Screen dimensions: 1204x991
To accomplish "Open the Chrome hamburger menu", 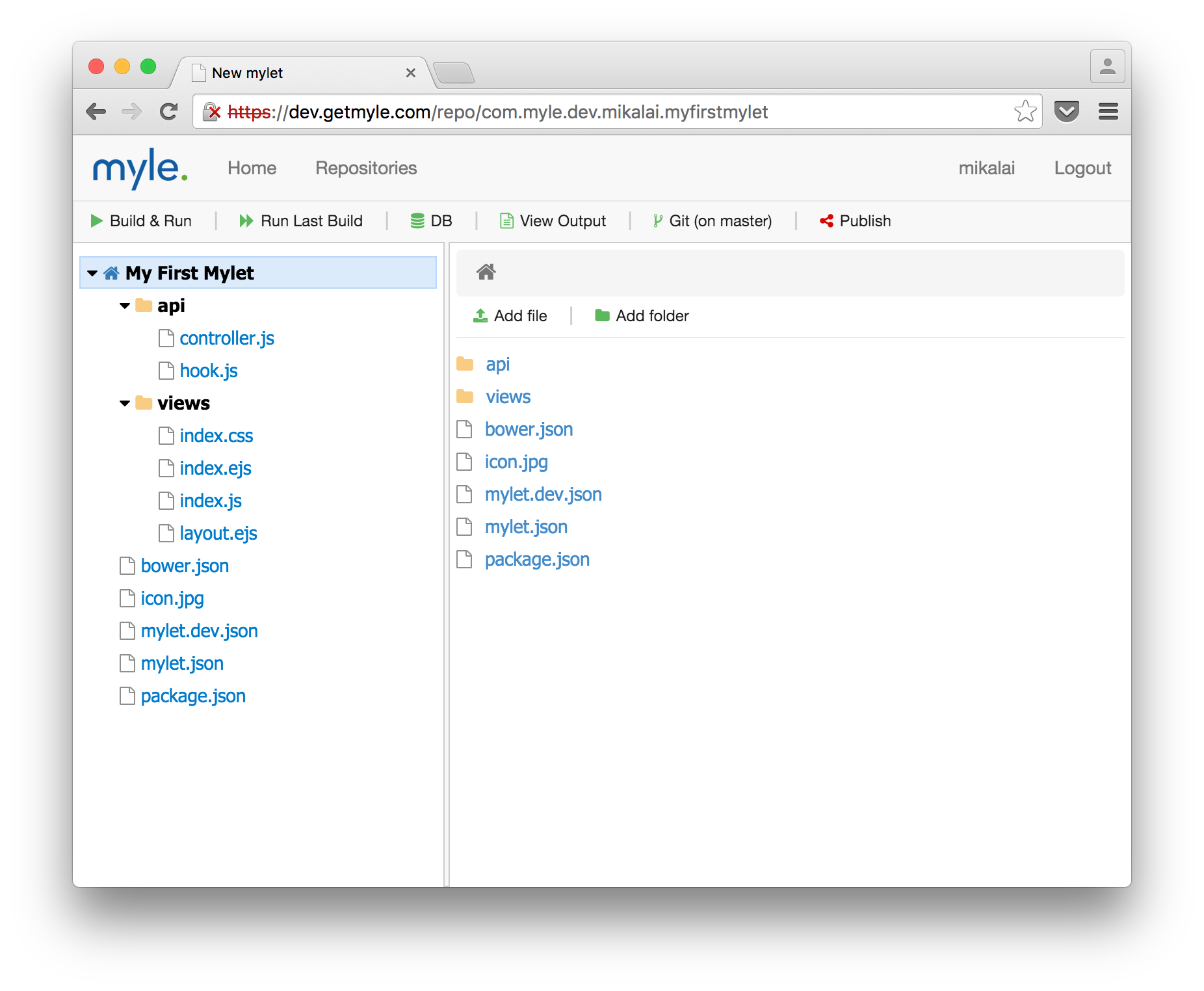I will tap(1108, 111).
